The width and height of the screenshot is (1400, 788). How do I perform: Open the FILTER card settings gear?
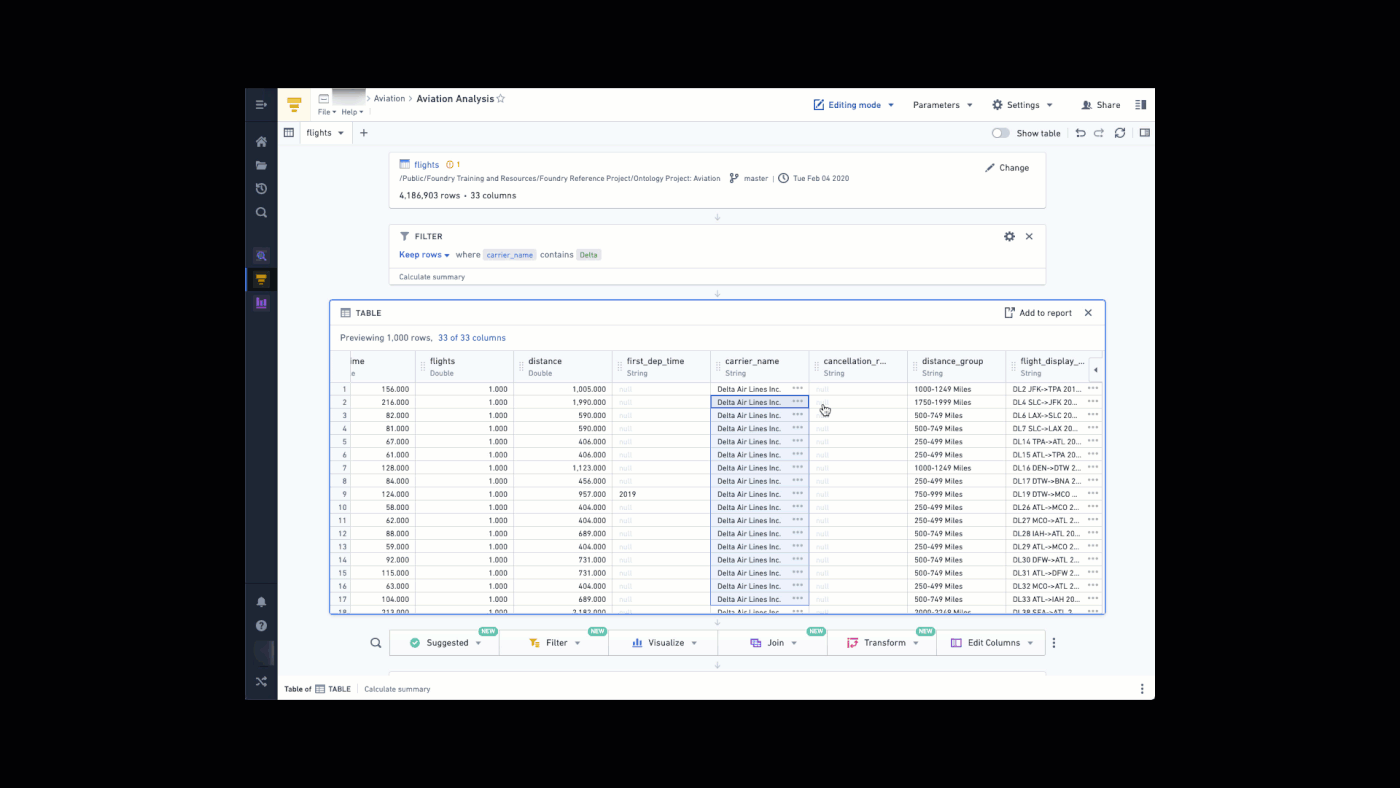[1009, 237]
